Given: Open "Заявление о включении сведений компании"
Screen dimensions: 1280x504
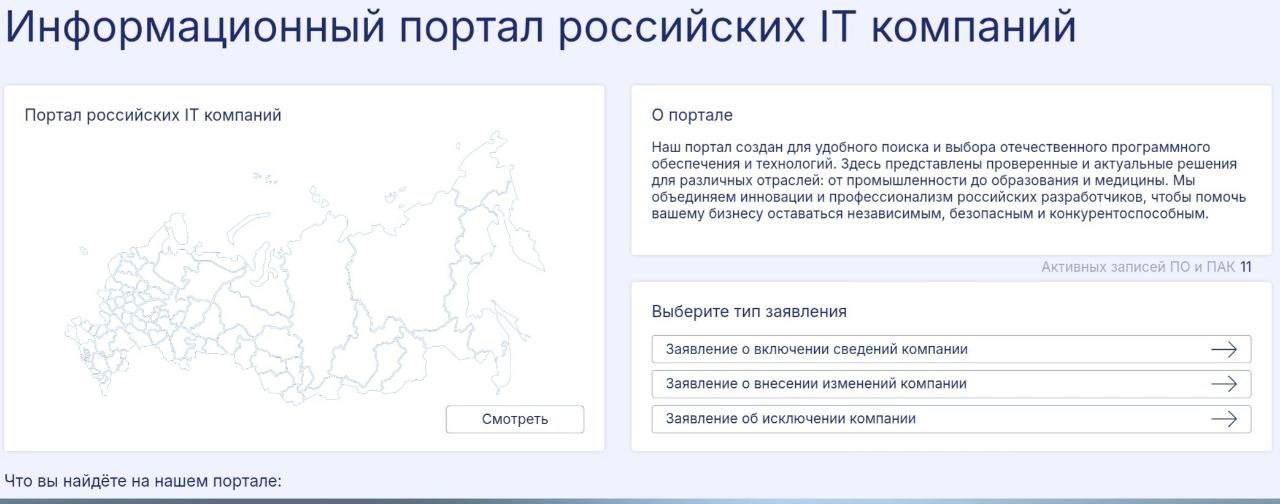Looking at the screenshot, I should tap(817, 349).
